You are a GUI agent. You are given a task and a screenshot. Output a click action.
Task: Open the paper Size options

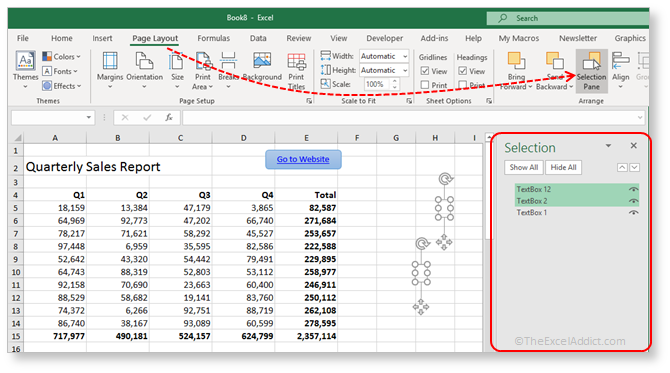click(x=177, y=70)
